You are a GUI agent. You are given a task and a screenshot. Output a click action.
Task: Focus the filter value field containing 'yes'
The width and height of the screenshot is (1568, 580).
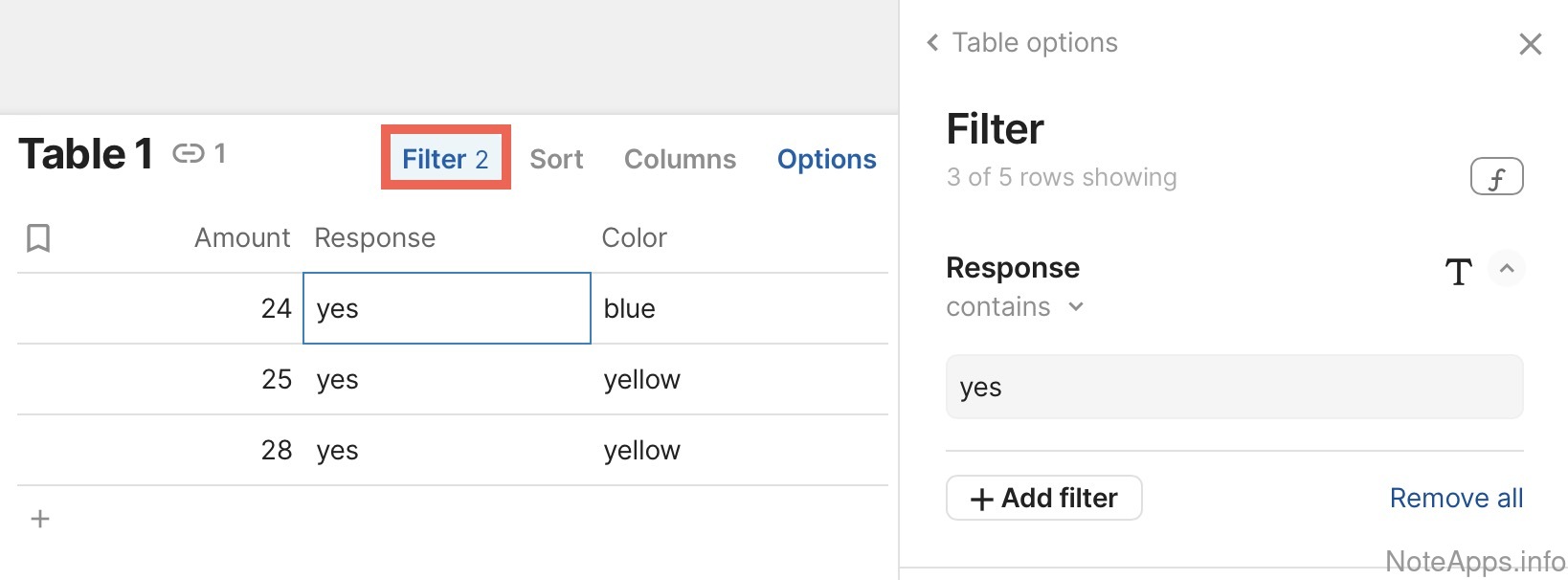[1234, 388]
